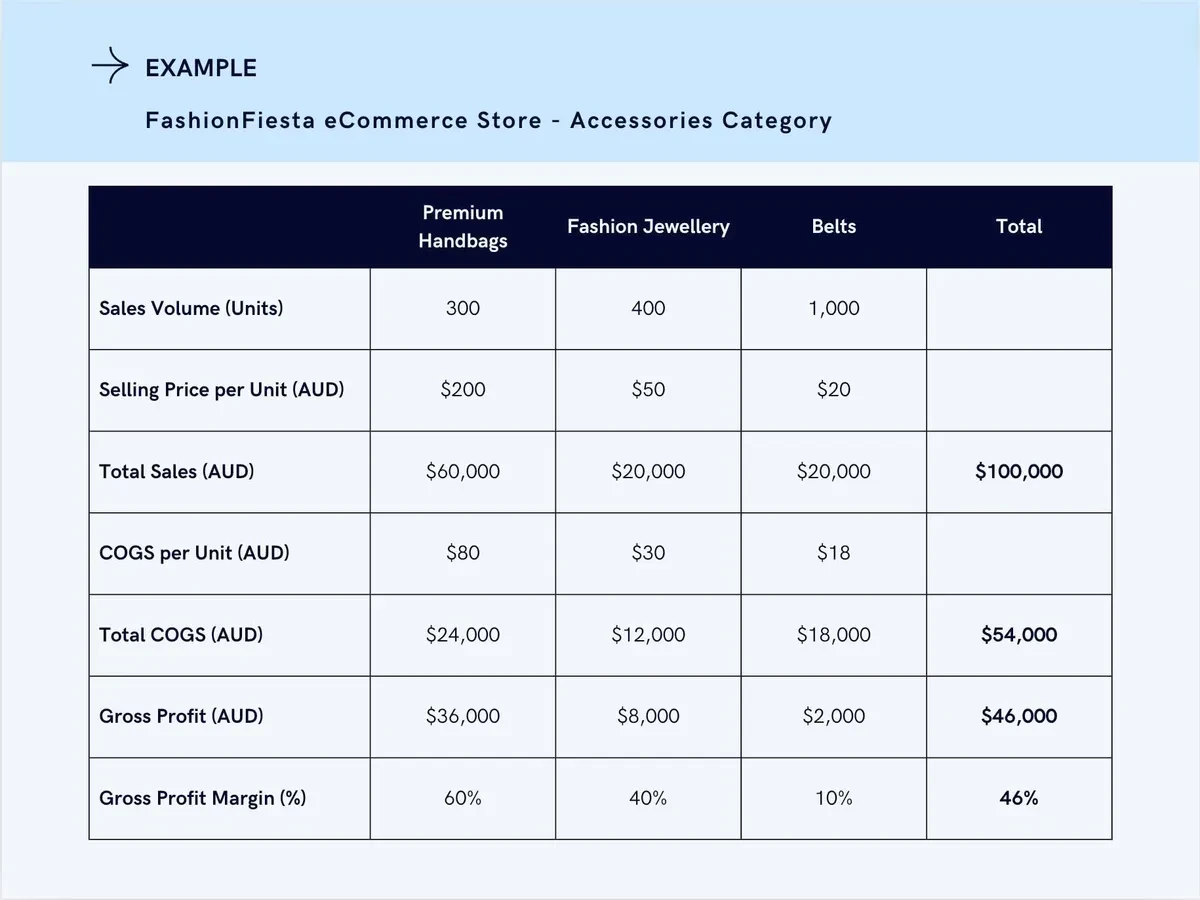Select the Selling Price per Unit row label
The width and height of the screenshot is (1200, 900).
tap(221, 390)
